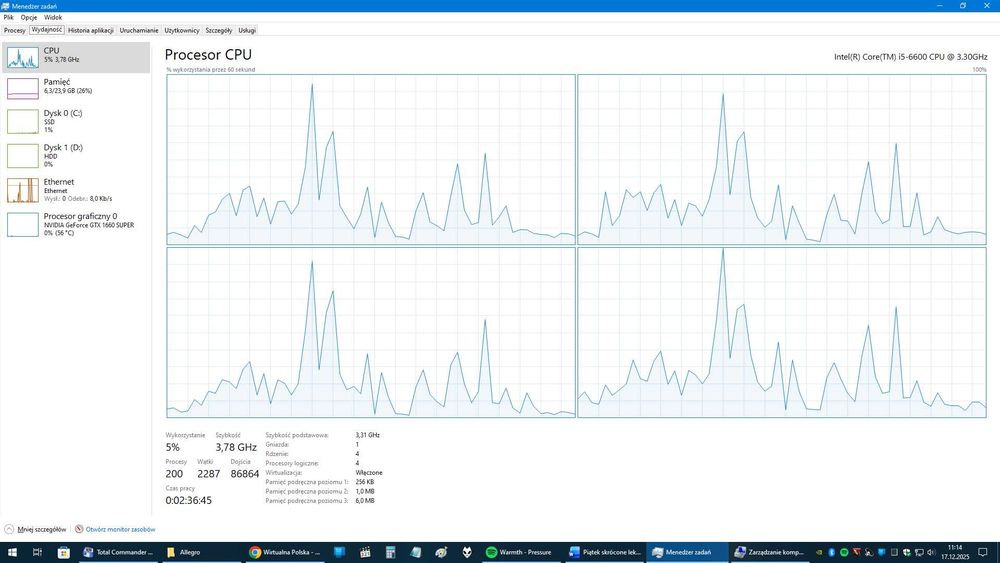The width and height of the screenshot is (1000, 563).
Task: Open the Opcje menu
Action: 29,17
